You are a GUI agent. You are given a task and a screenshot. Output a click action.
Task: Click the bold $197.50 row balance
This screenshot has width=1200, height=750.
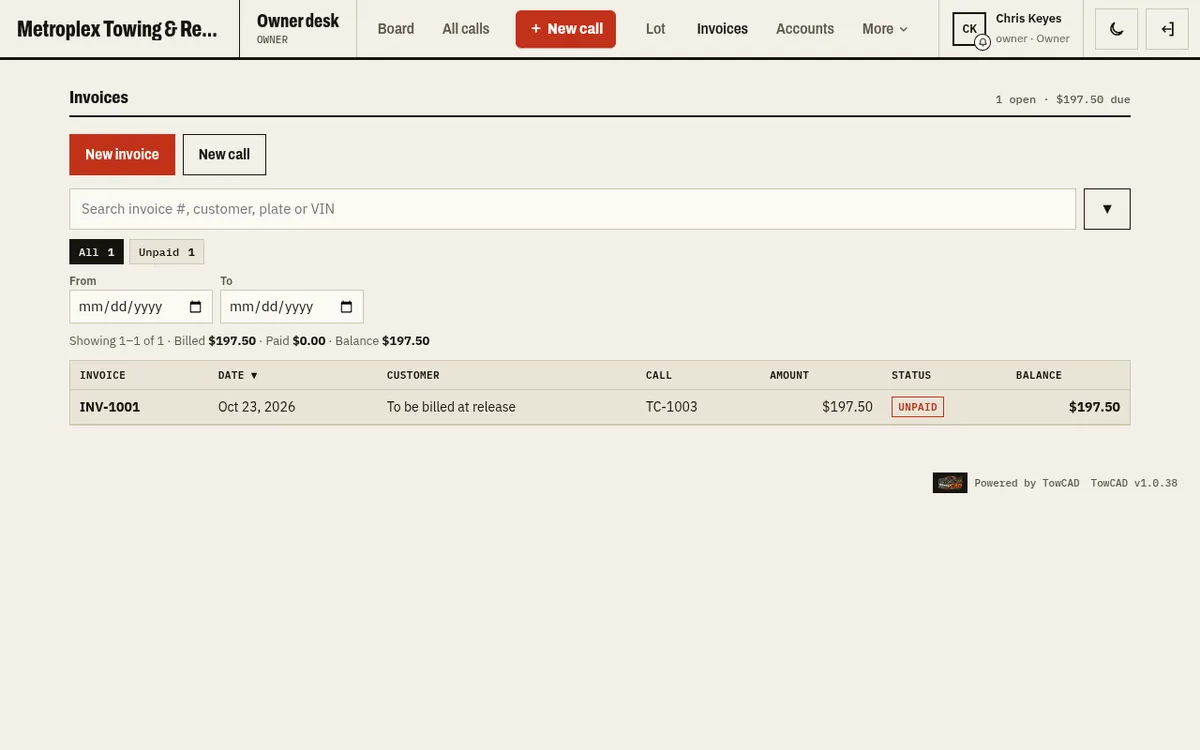tap(1094, 407)
